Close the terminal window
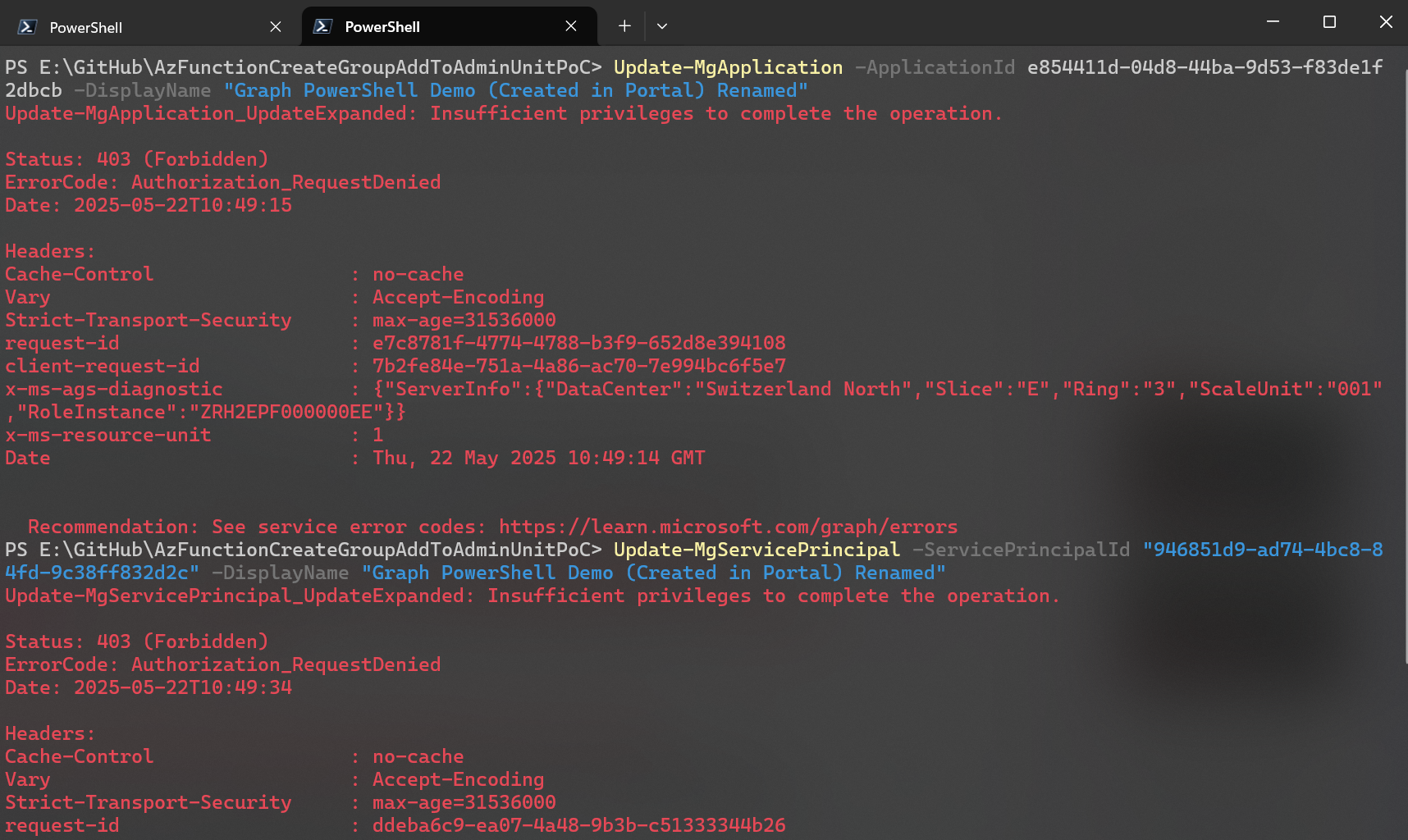Screen dimensions: 1408x840 (1386, 22)
